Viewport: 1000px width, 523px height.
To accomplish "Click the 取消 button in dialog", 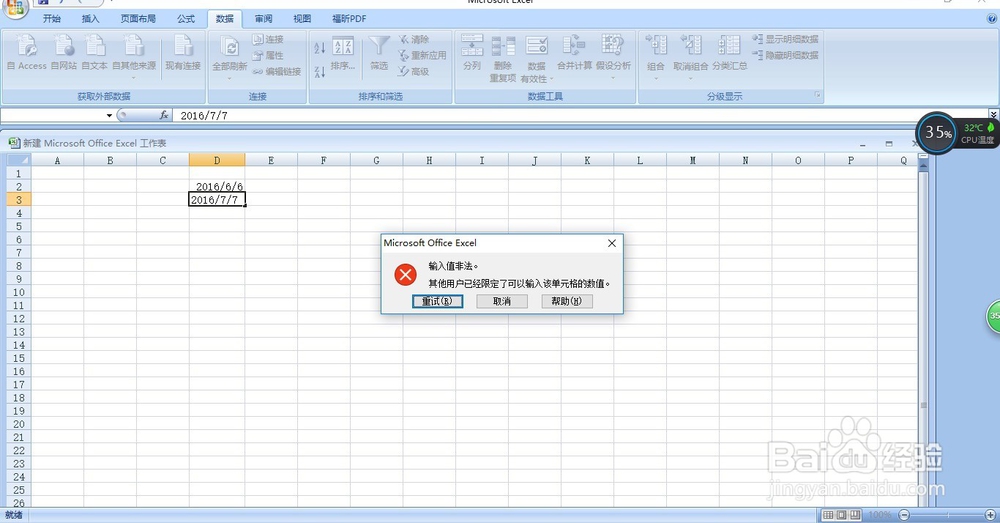I will pos(502,301).
